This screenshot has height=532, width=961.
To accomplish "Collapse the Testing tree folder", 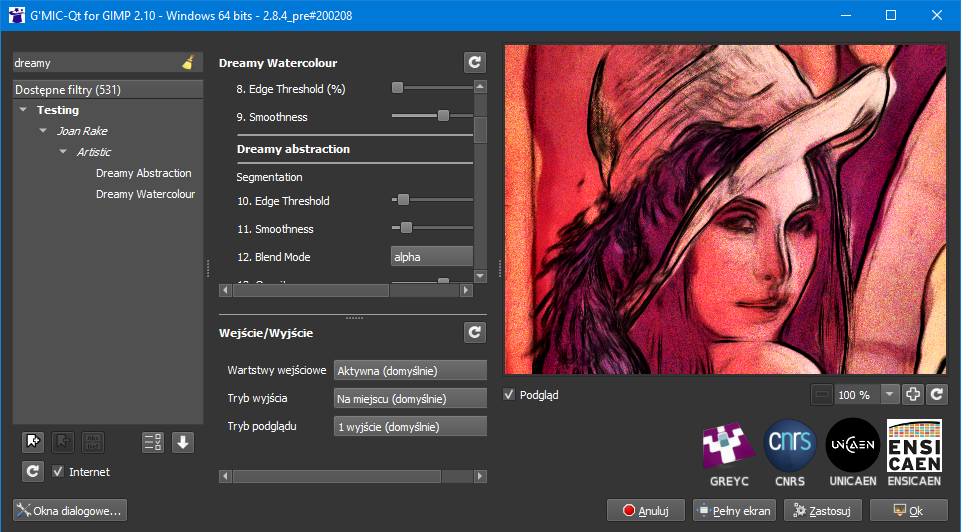I will (23, 110).
